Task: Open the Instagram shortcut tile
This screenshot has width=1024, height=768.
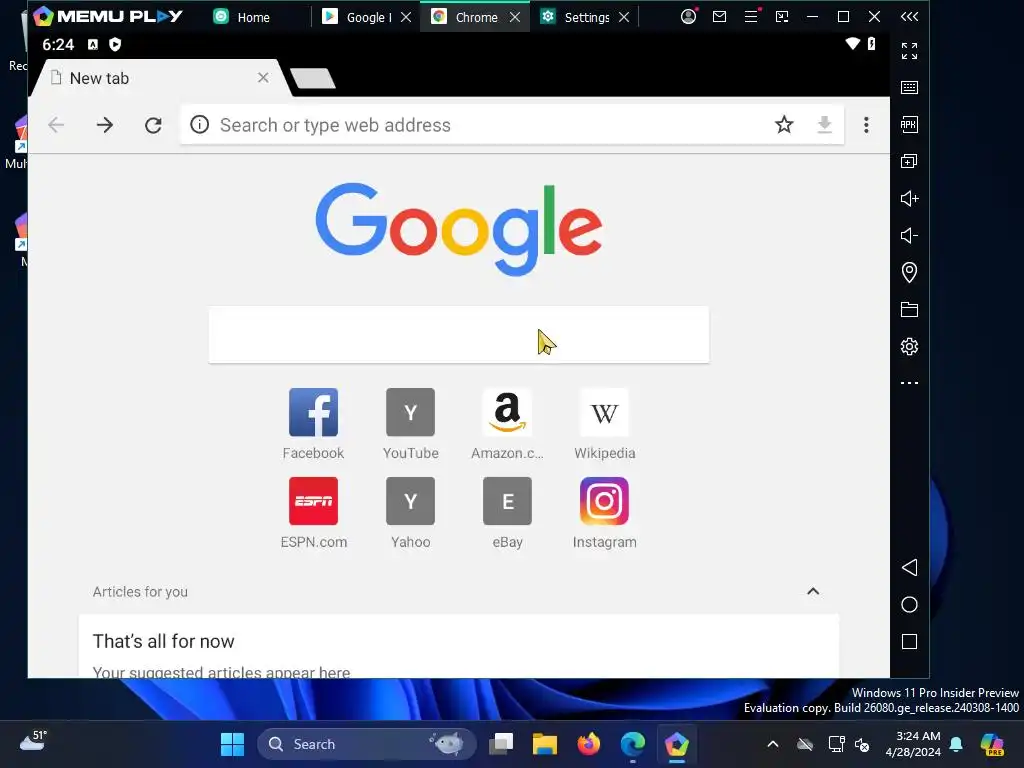Action: [604, 513]
